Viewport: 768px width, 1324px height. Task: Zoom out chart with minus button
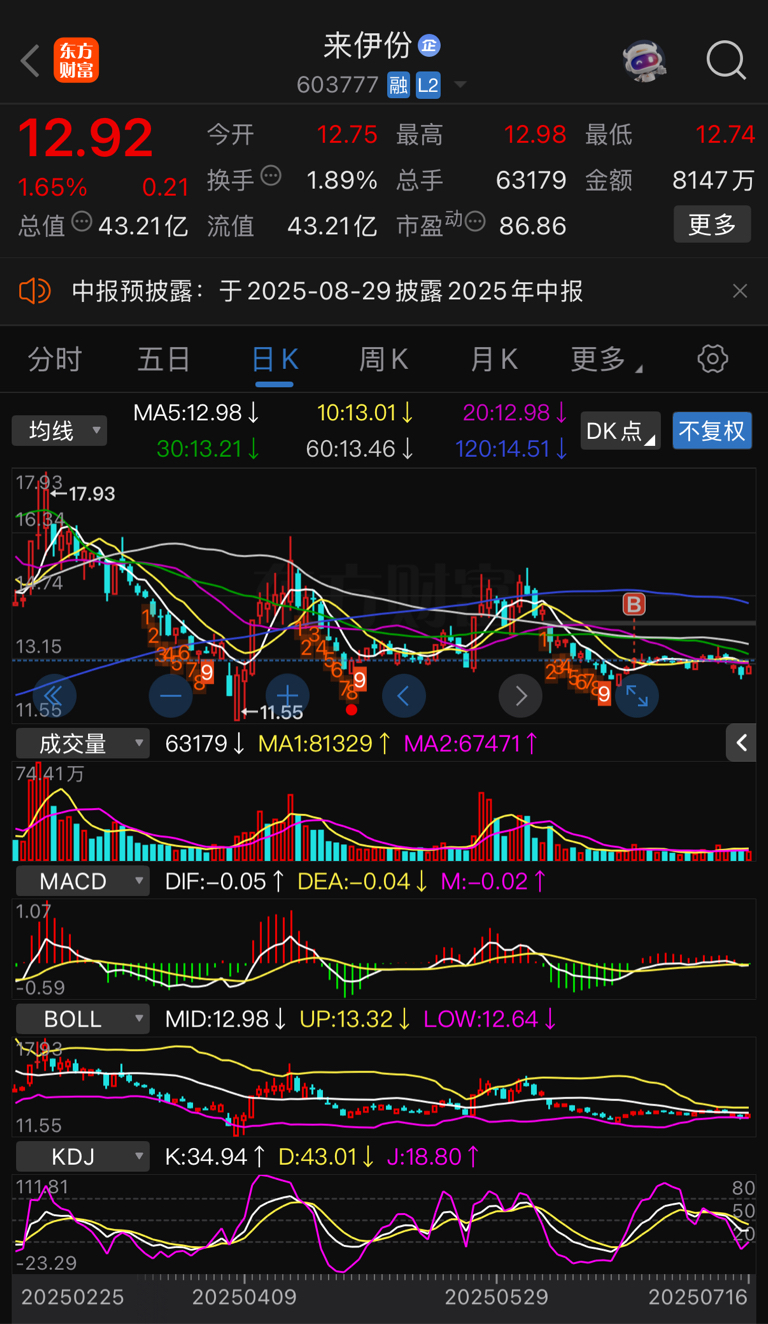171,695
